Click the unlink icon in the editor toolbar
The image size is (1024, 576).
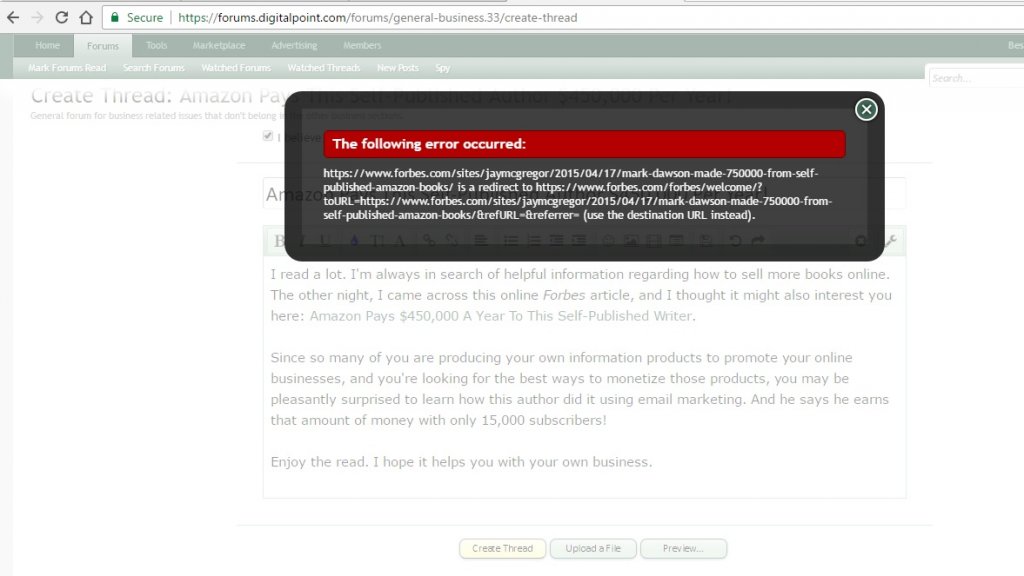(452, 240)
